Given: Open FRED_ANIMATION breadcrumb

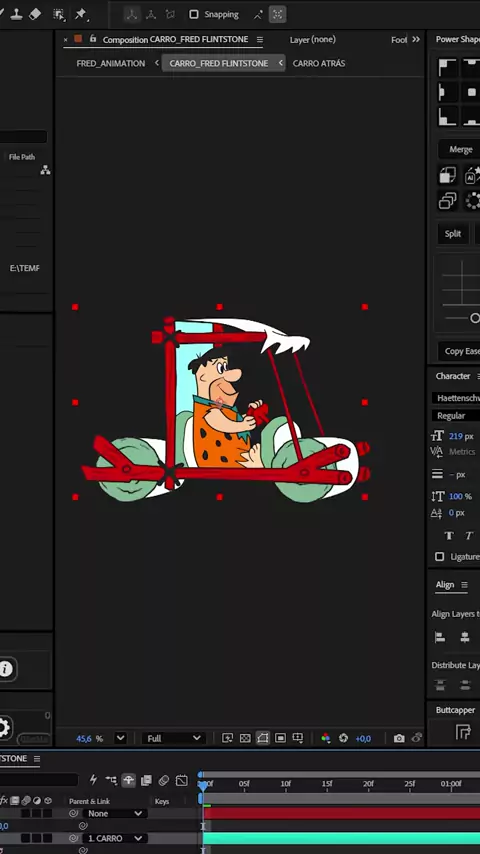Looking at the screenshot, I should [x=111, y=63].
